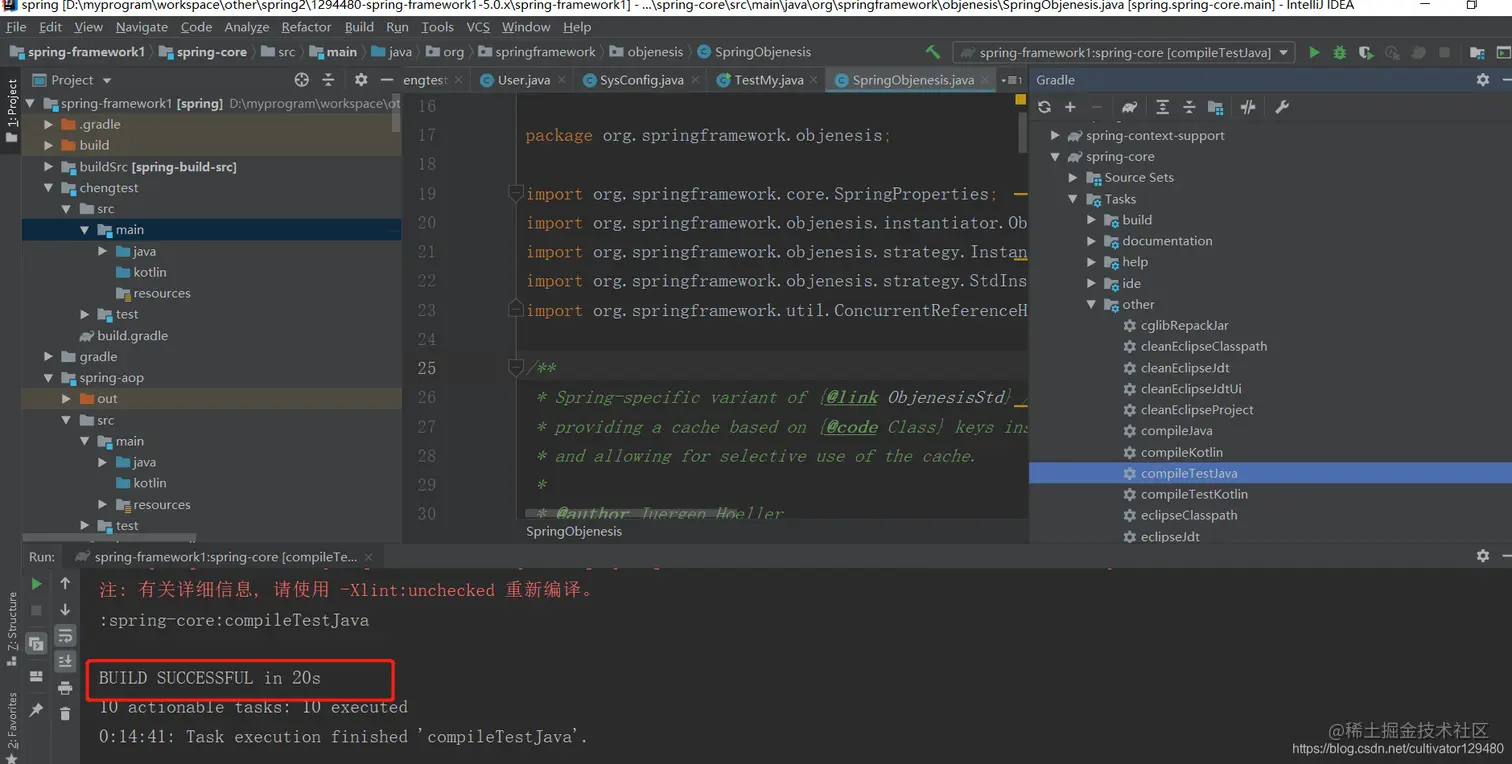This screenshot has height=764, width=1512.
Task: Open the Structure tool window tab
Action: pyautogui.click(x=12, y=629)
